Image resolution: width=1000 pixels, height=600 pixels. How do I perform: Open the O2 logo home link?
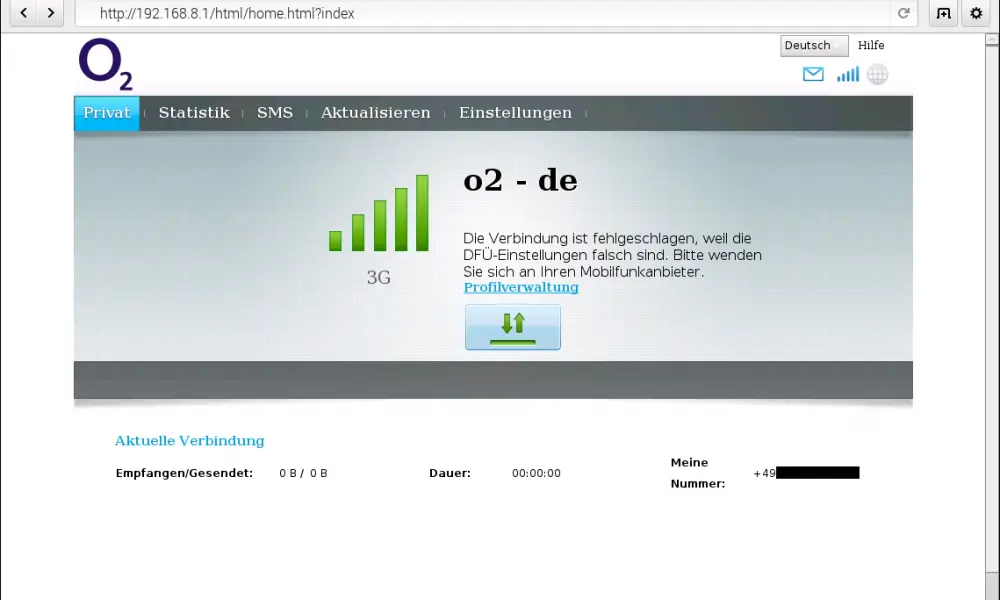pos(105,64)
